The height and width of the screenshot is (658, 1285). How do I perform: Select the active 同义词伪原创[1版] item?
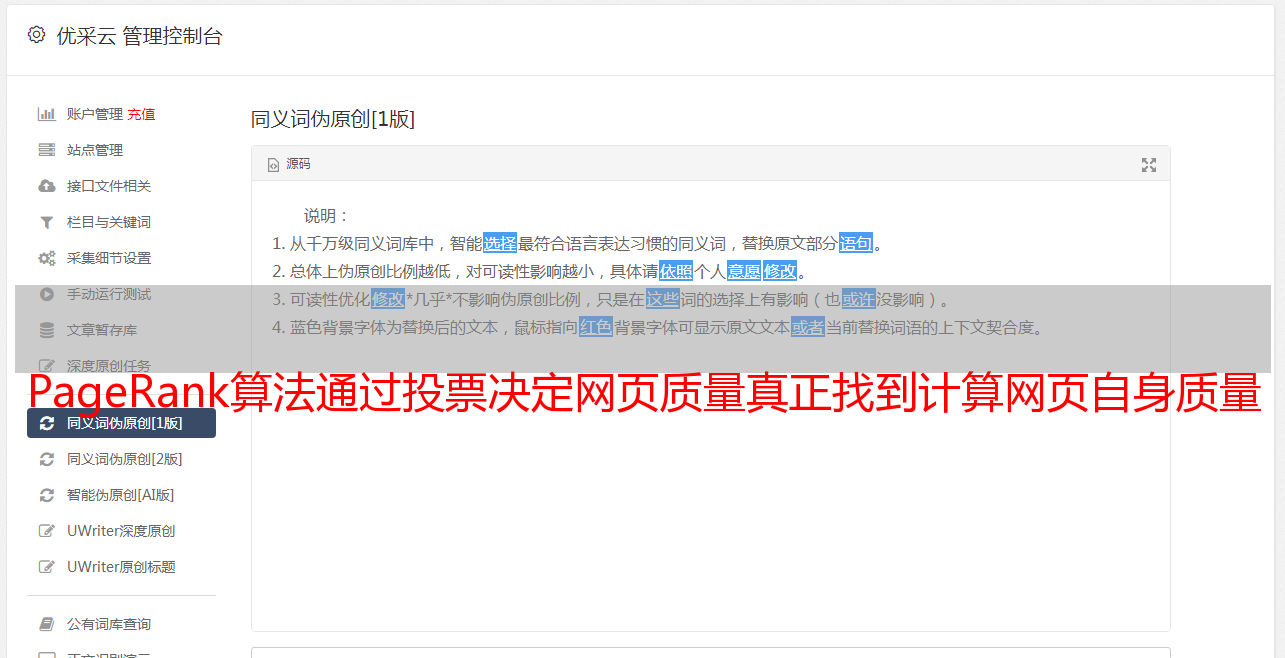[121, 423]
